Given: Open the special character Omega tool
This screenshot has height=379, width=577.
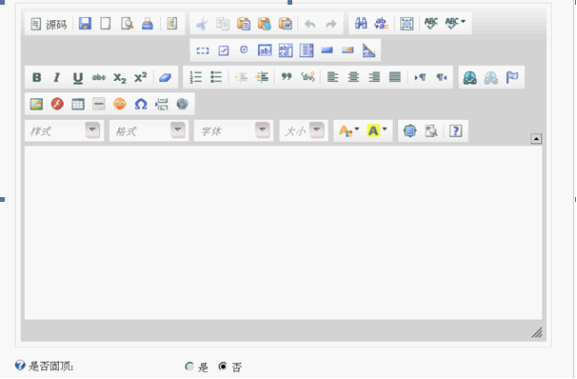Looking at the screenshot, I should tap(141, 104).
